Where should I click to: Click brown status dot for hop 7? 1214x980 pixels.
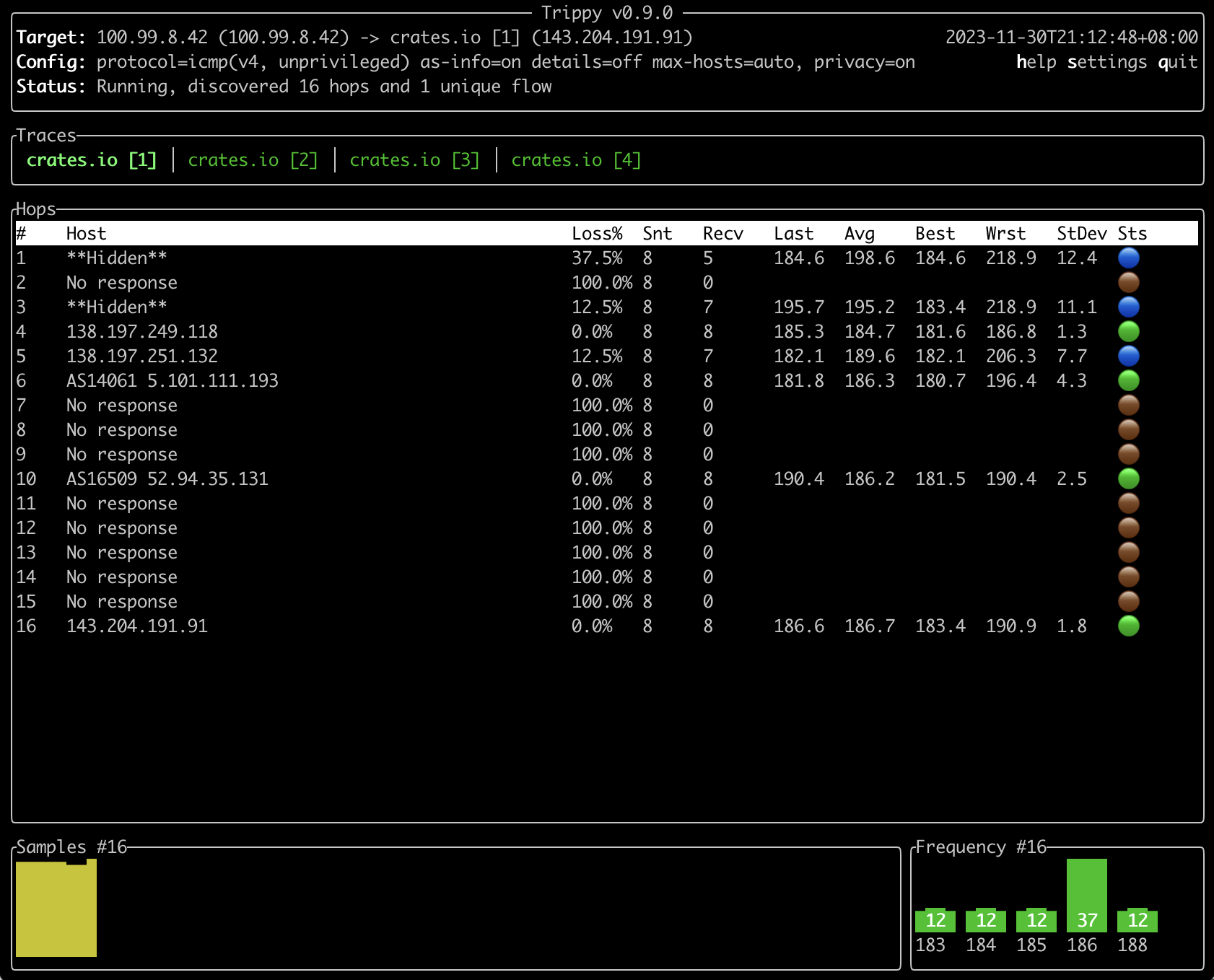click(1129, 405)
